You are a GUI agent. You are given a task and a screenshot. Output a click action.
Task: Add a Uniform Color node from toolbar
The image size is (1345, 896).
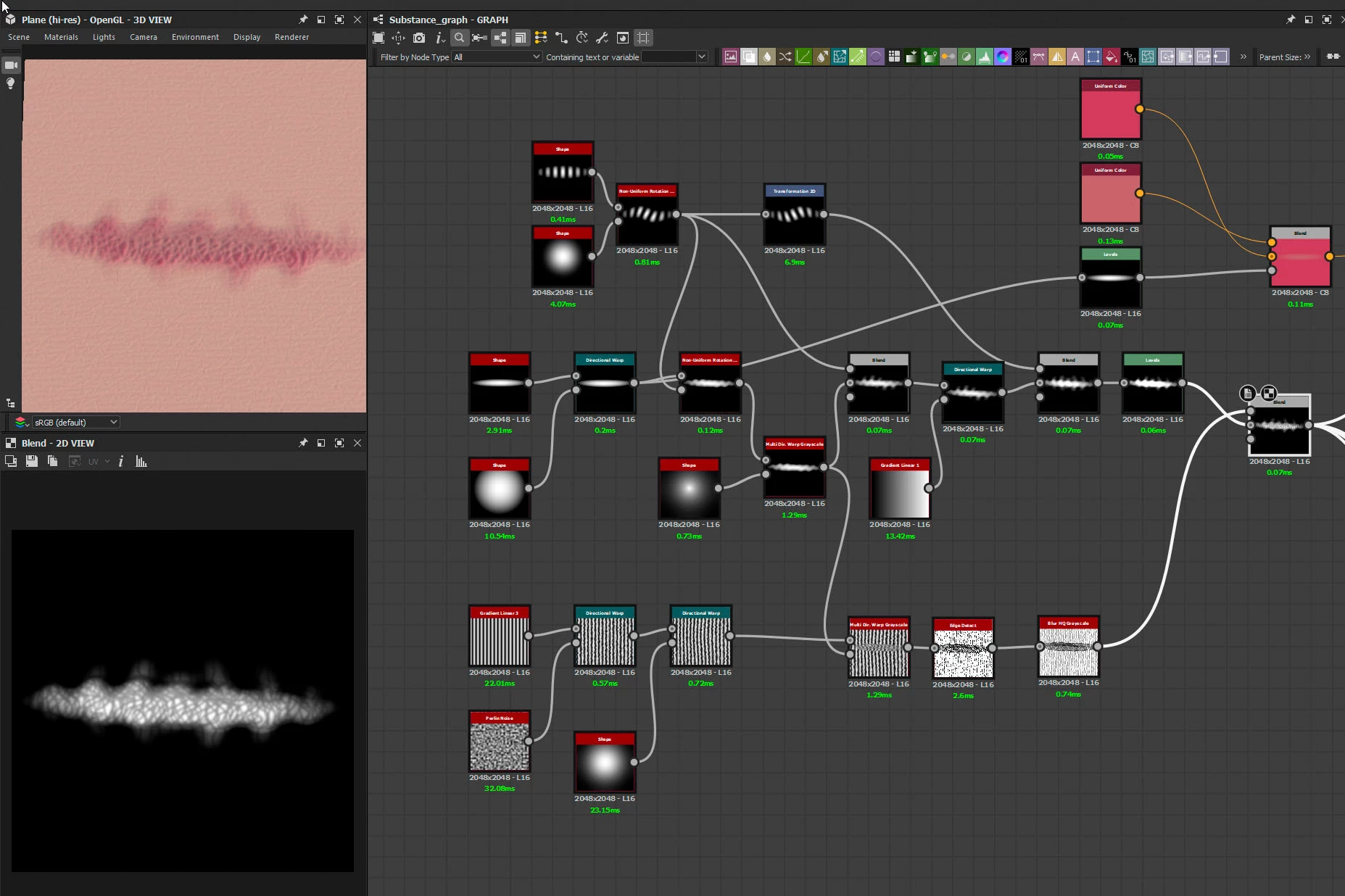(1112, 57)
